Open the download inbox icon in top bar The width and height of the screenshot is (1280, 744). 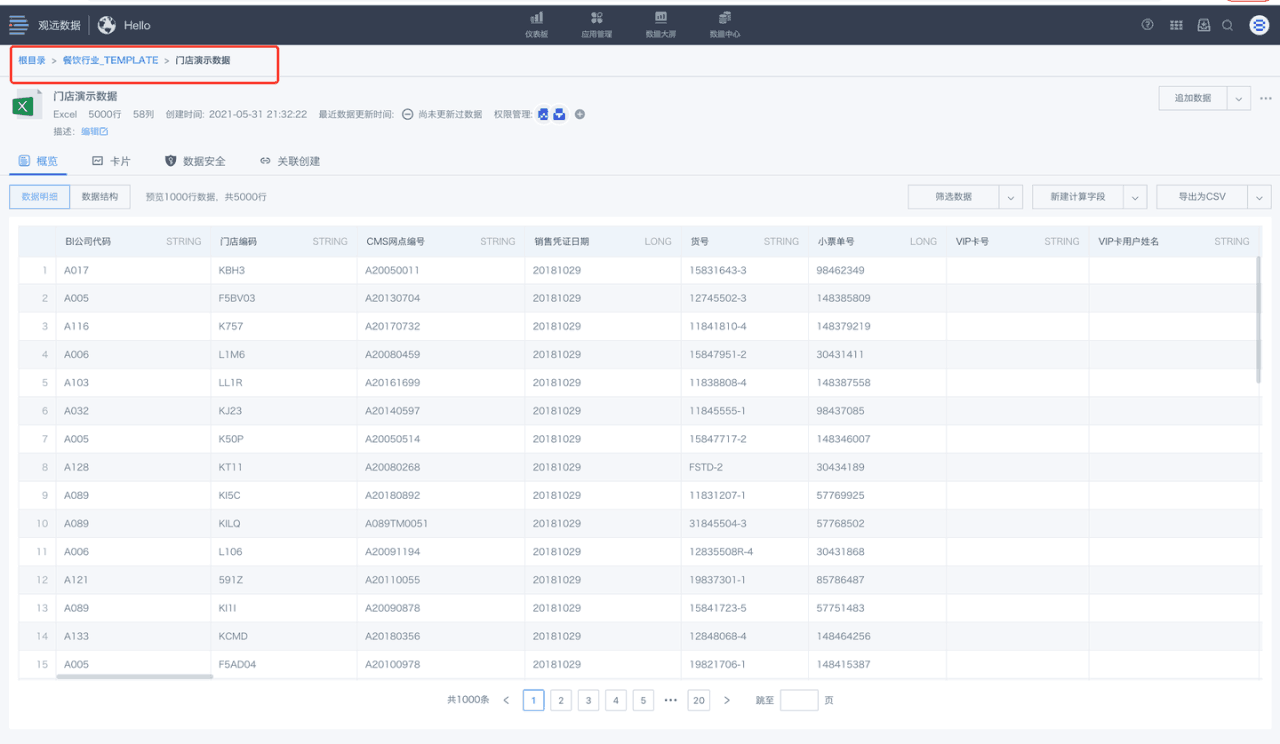[x=1204, y=25]
